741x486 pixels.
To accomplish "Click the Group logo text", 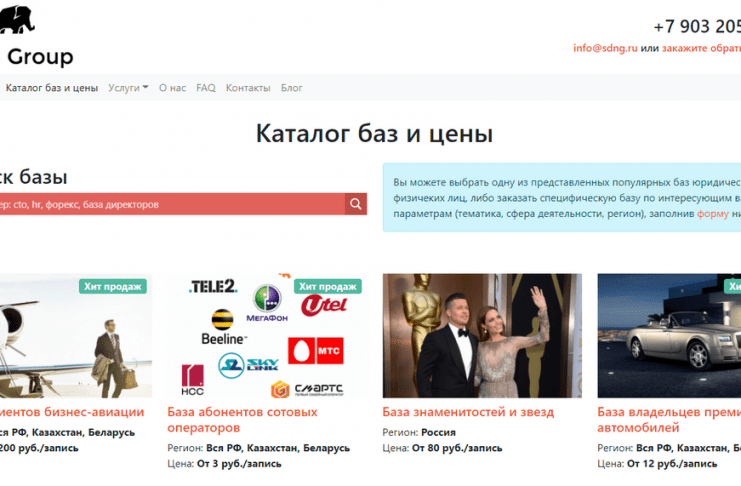I will point(40,57).
